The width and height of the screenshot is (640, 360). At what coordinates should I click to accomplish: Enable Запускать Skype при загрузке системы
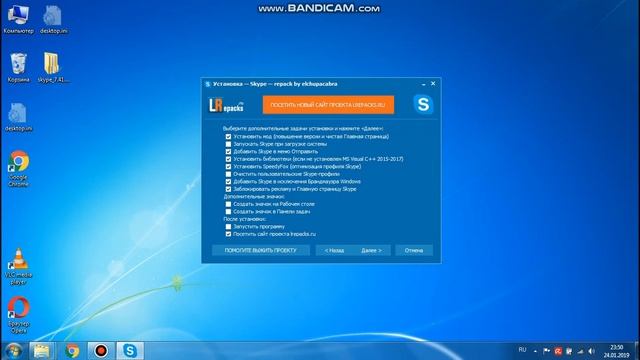tap(228, 144)
